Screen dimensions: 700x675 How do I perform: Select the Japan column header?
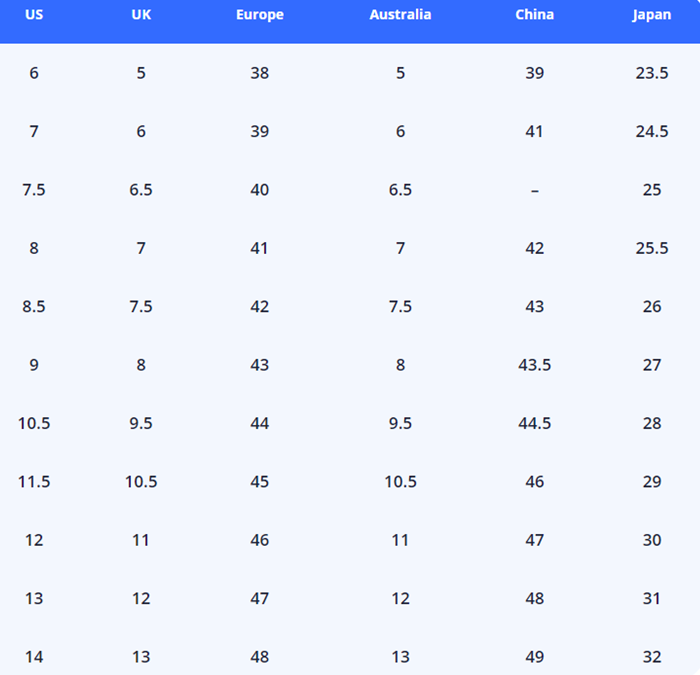pos(652,15)
